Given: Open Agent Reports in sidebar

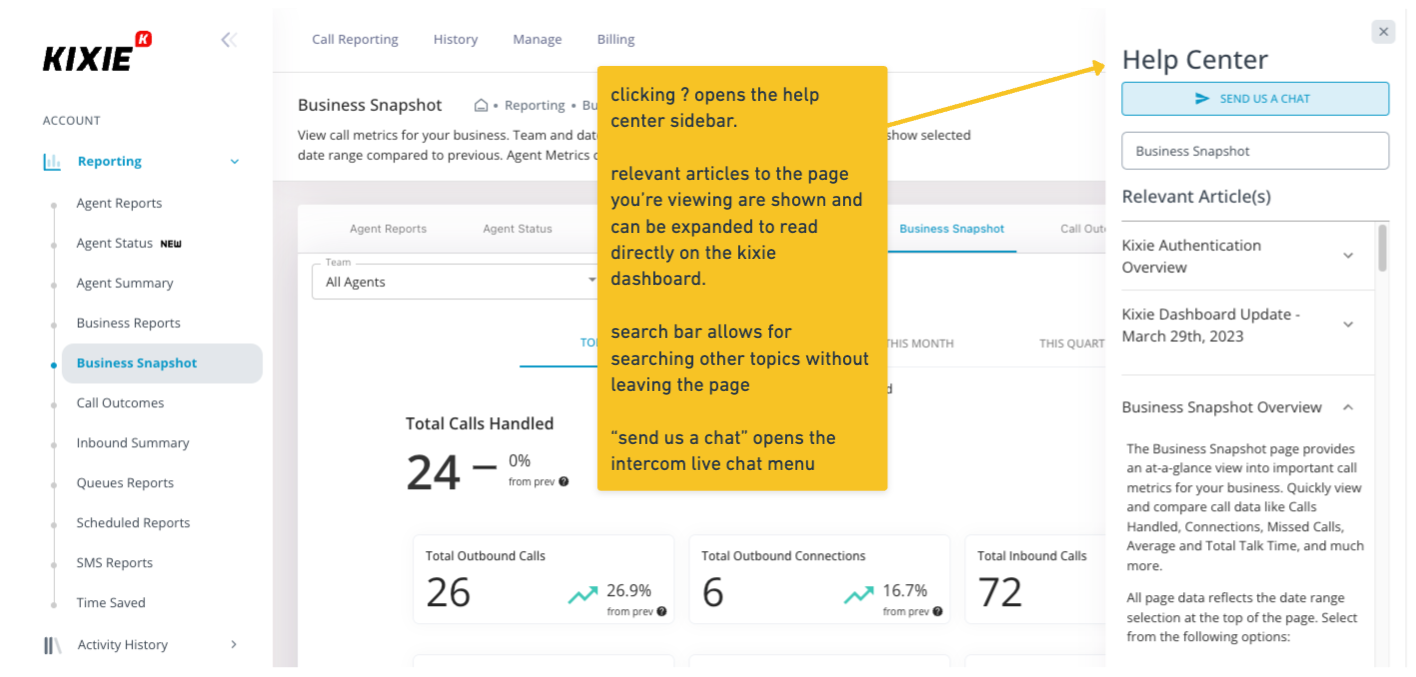Looking at the screenshot, I should point(119,203).
